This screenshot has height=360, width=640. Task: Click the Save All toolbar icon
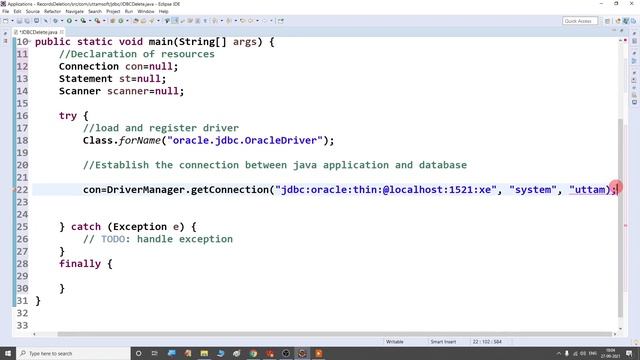[x=27, y=21]
